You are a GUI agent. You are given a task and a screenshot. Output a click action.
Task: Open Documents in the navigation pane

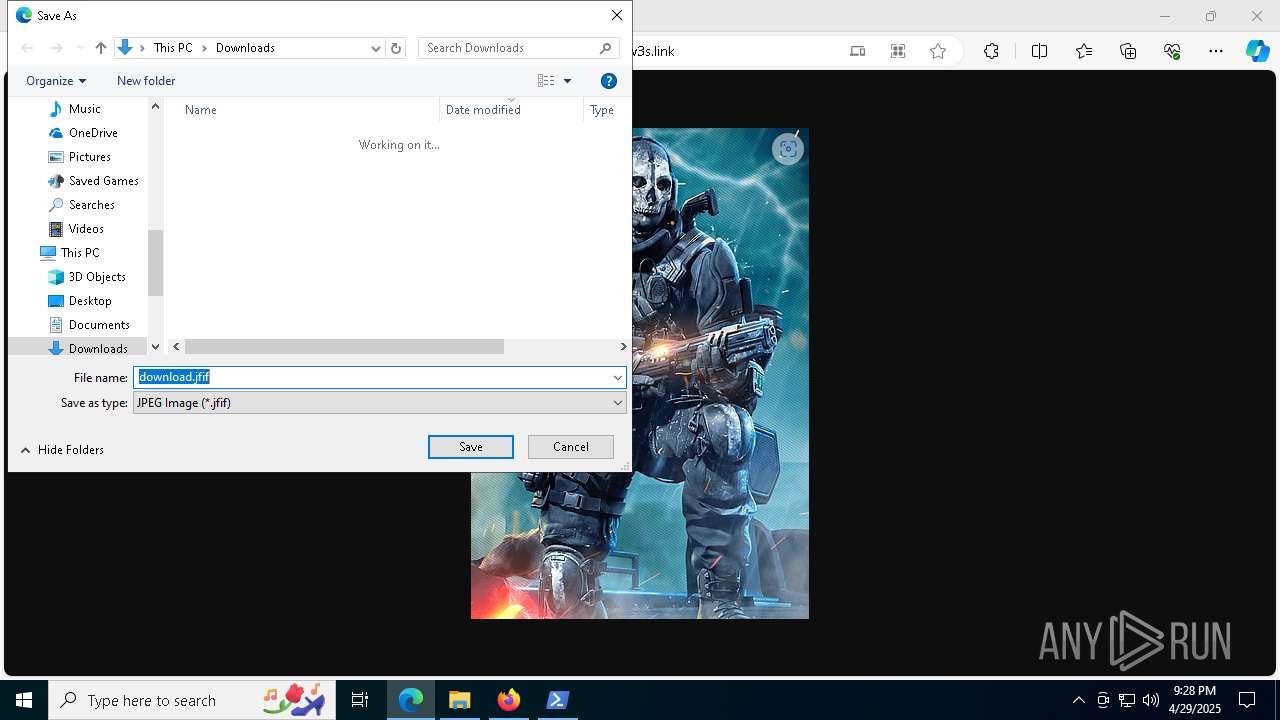click(x=99, y=325)
